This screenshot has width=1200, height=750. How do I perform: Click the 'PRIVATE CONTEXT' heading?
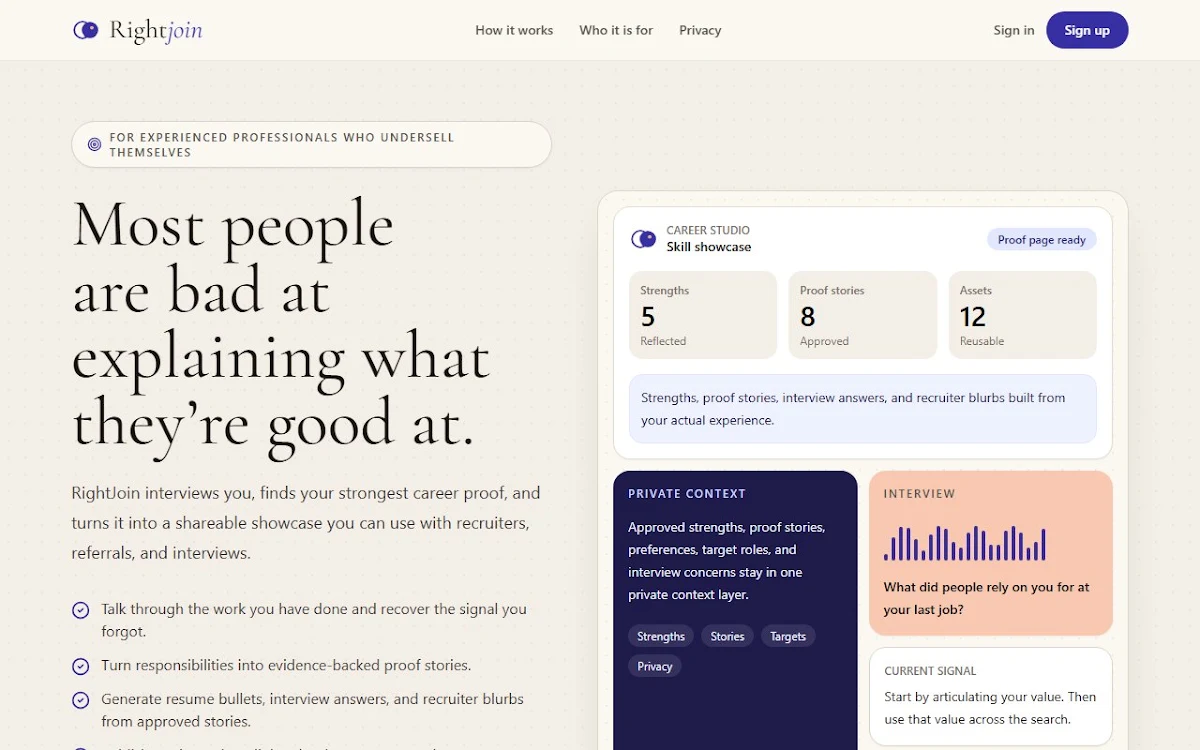(x=687, y=494)
